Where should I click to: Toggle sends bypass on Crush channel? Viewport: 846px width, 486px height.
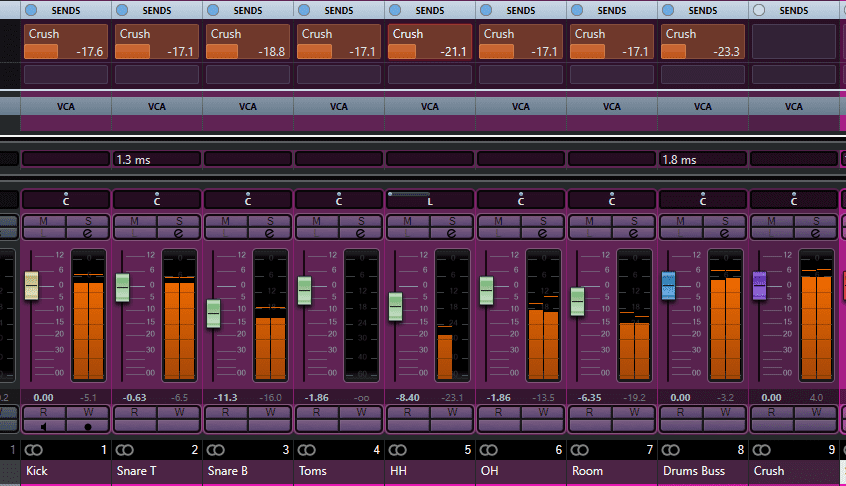coord(759,10)
